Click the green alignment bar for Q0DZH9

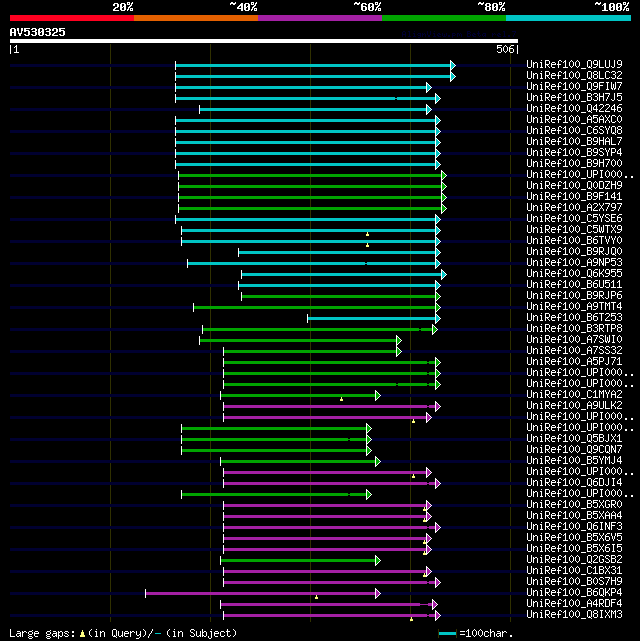tap(310, 186)
